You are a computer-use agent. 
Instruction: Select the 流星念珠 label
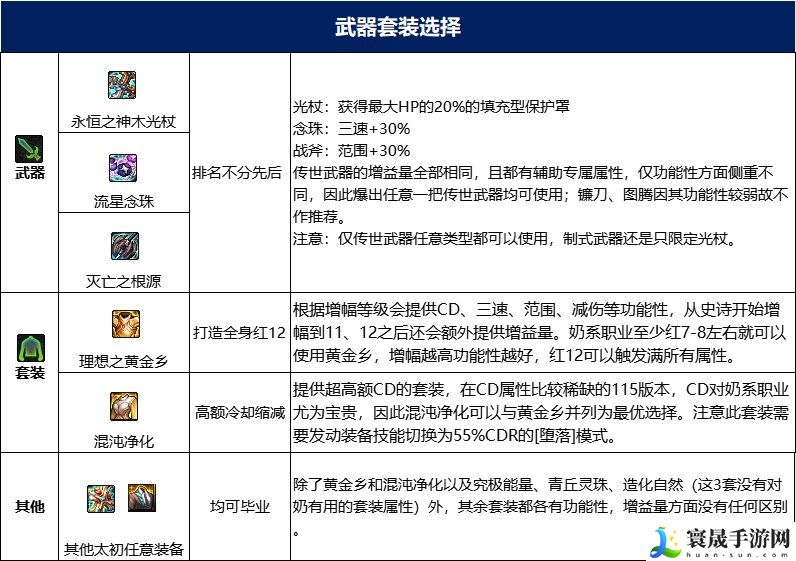tap(123, 202)
